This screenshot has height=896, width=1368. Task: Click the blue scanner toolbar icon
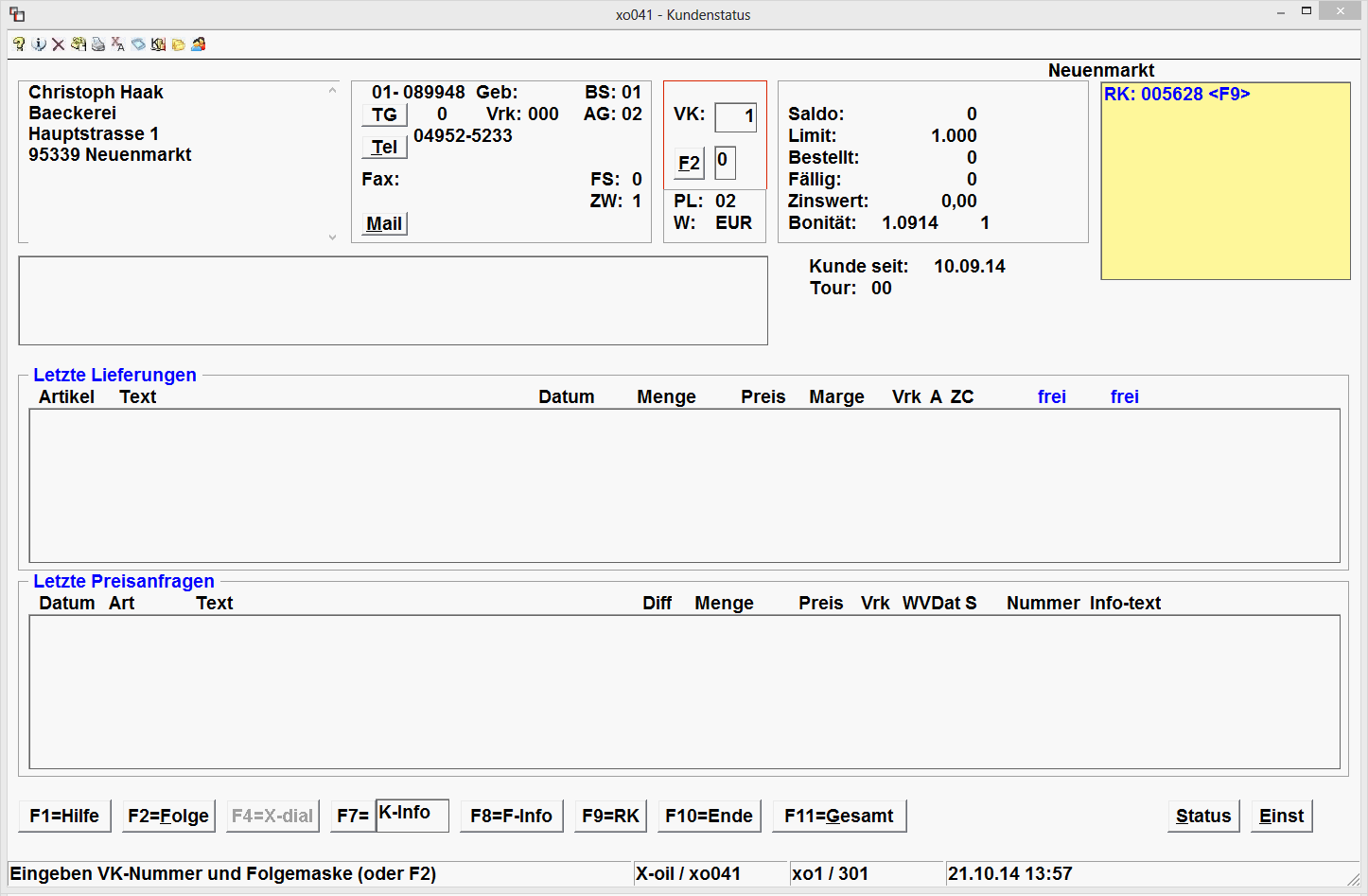pyautogui.click(x=138, y=44)
